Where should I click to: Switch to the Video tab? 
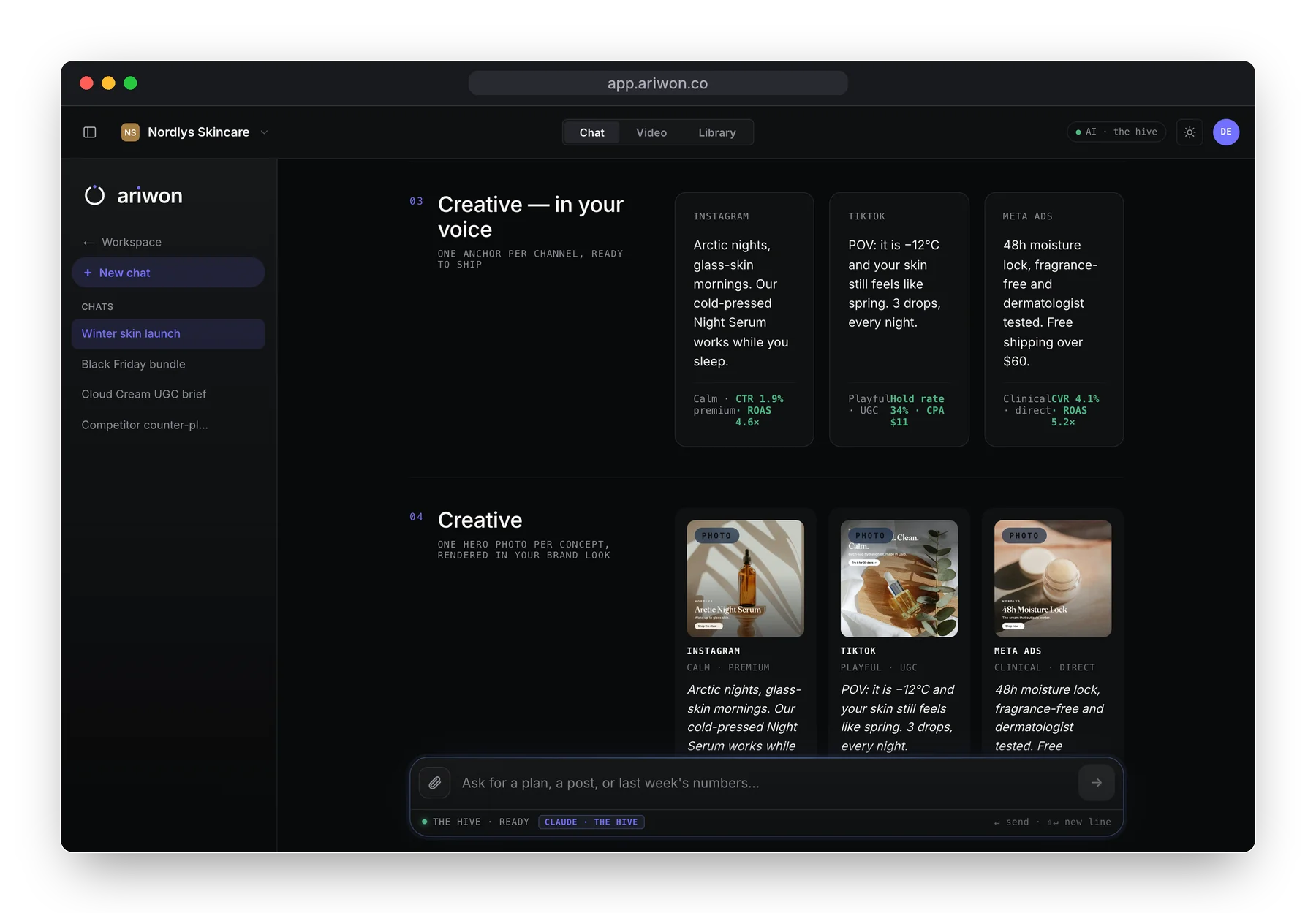651,132
